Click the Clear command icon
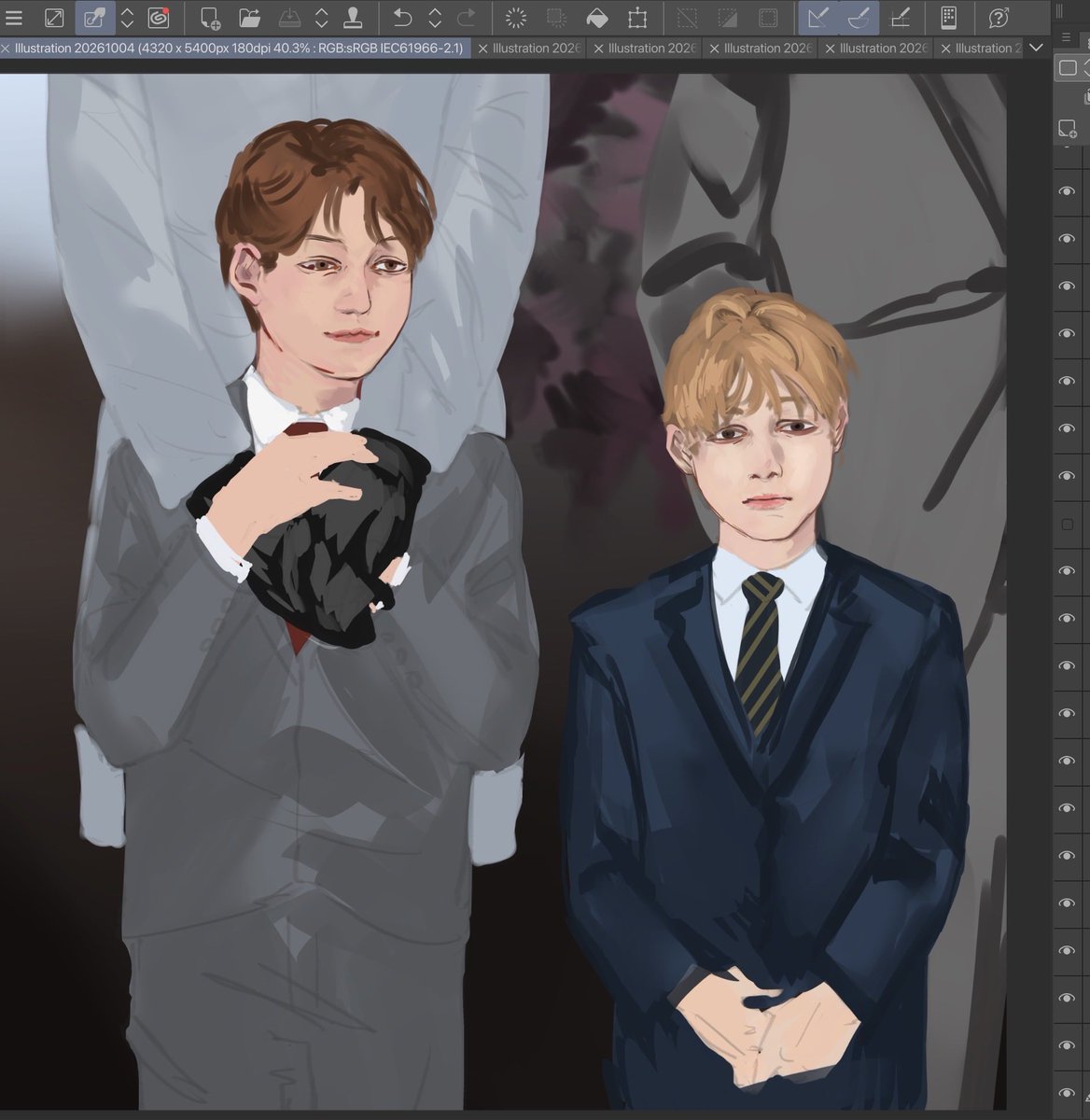Viewport: 1090px width, 1120px height. [515, 18]
